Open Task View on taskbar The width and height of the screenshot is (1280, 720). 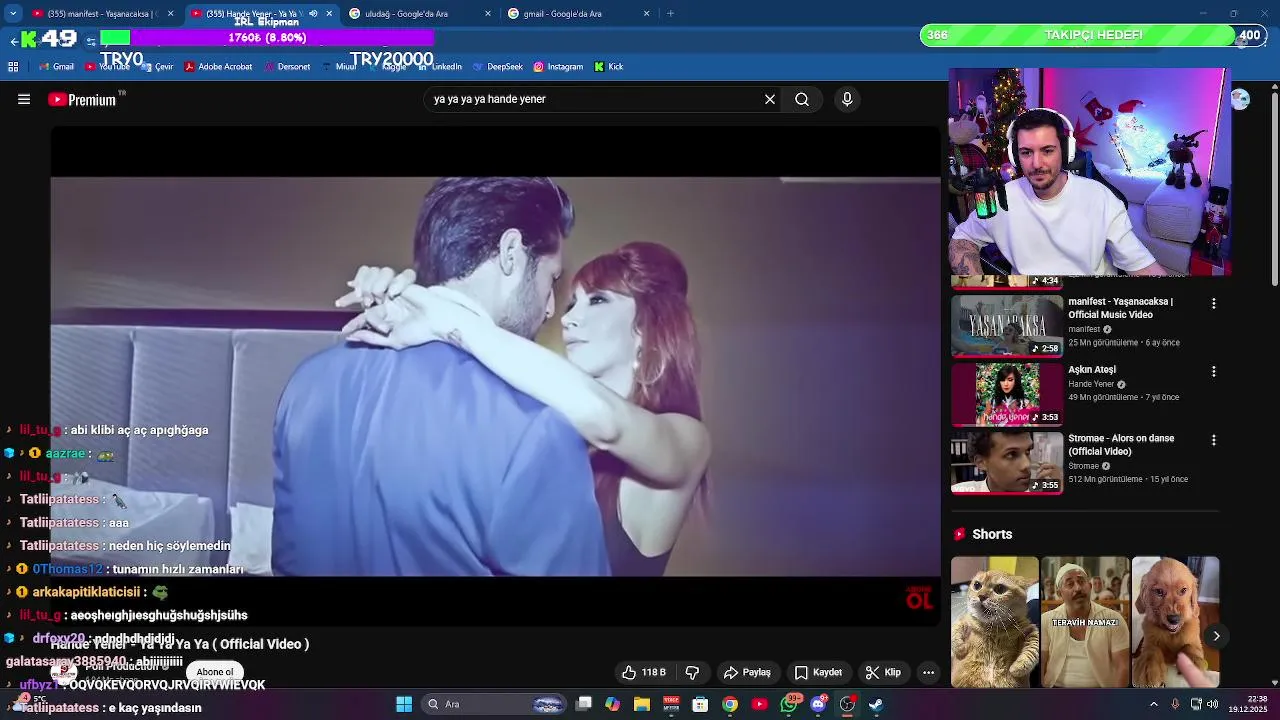coord(584,704)
